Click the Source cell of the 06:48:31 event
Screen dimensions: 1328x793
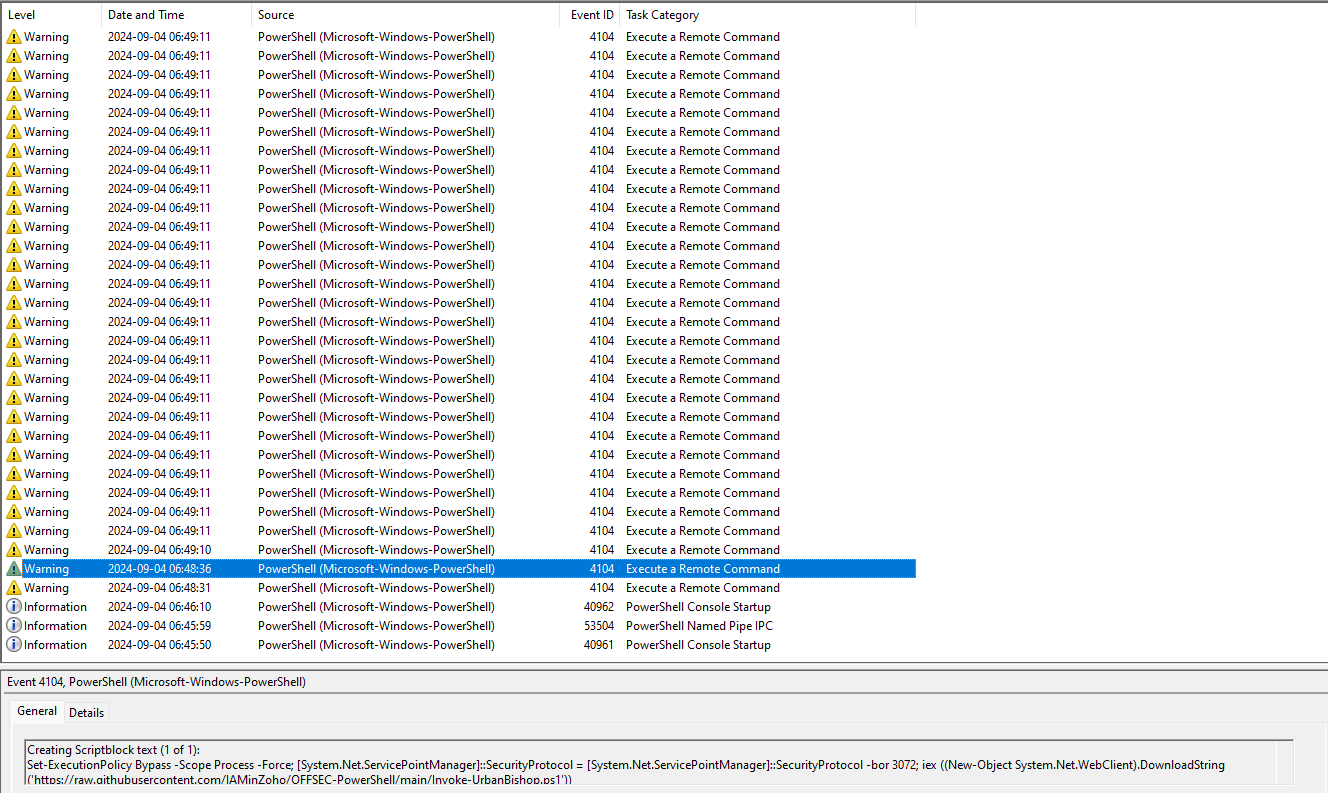(x=376, y=588)
